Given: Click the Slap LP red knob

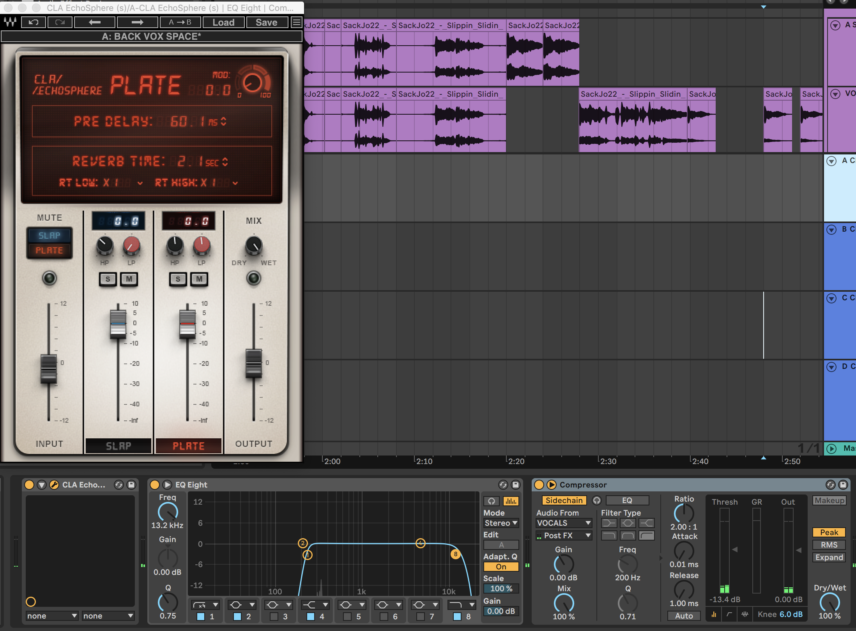Looking at the screenshot, I should click(131, 246).
